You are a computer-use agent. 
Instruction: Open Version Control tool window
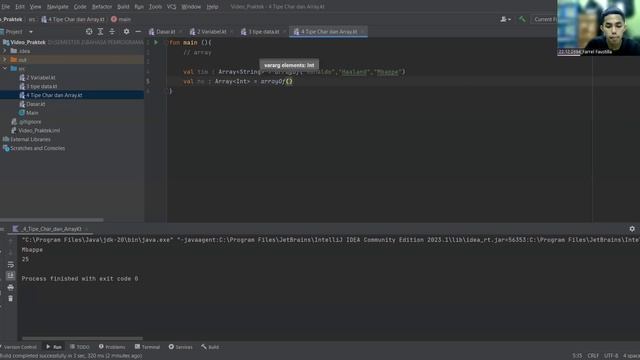[19, 347]
